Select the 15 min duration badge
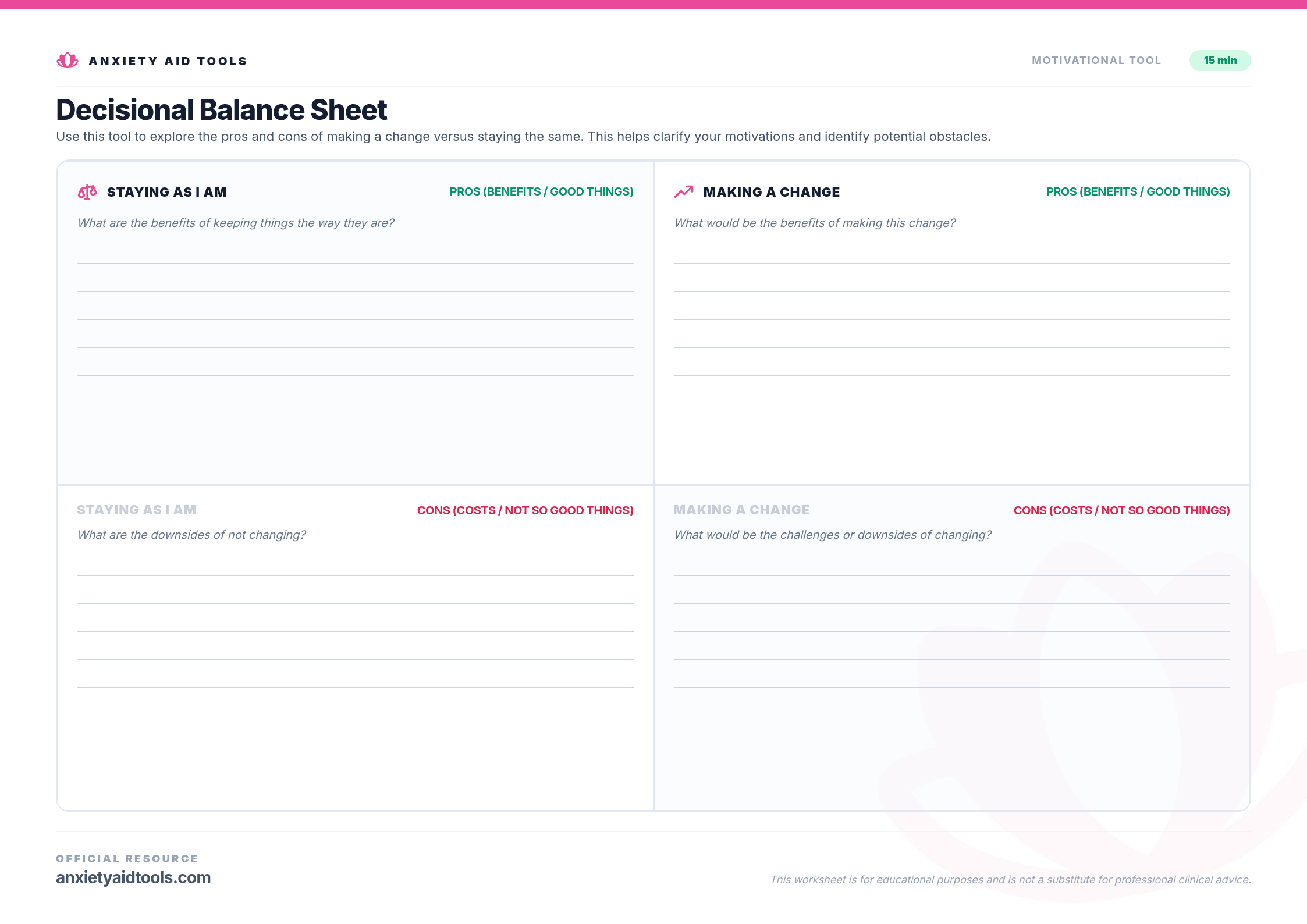Screen dimensions: 1307x924 coord(1220,60)
